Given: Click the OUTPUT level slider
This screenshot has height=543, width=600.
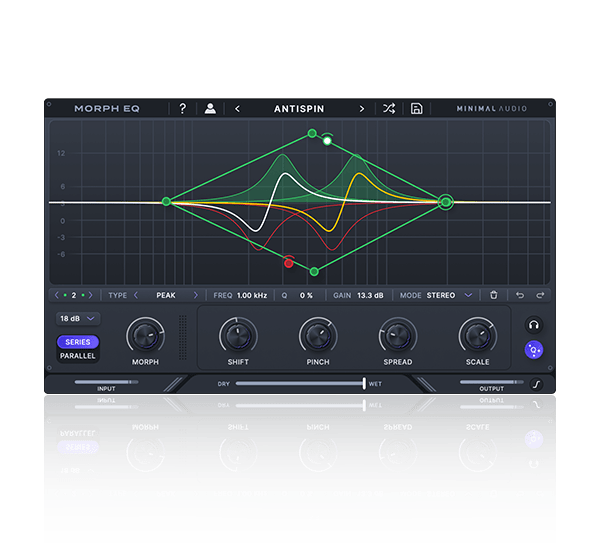Looking at the screenshot, I should 492,382.
